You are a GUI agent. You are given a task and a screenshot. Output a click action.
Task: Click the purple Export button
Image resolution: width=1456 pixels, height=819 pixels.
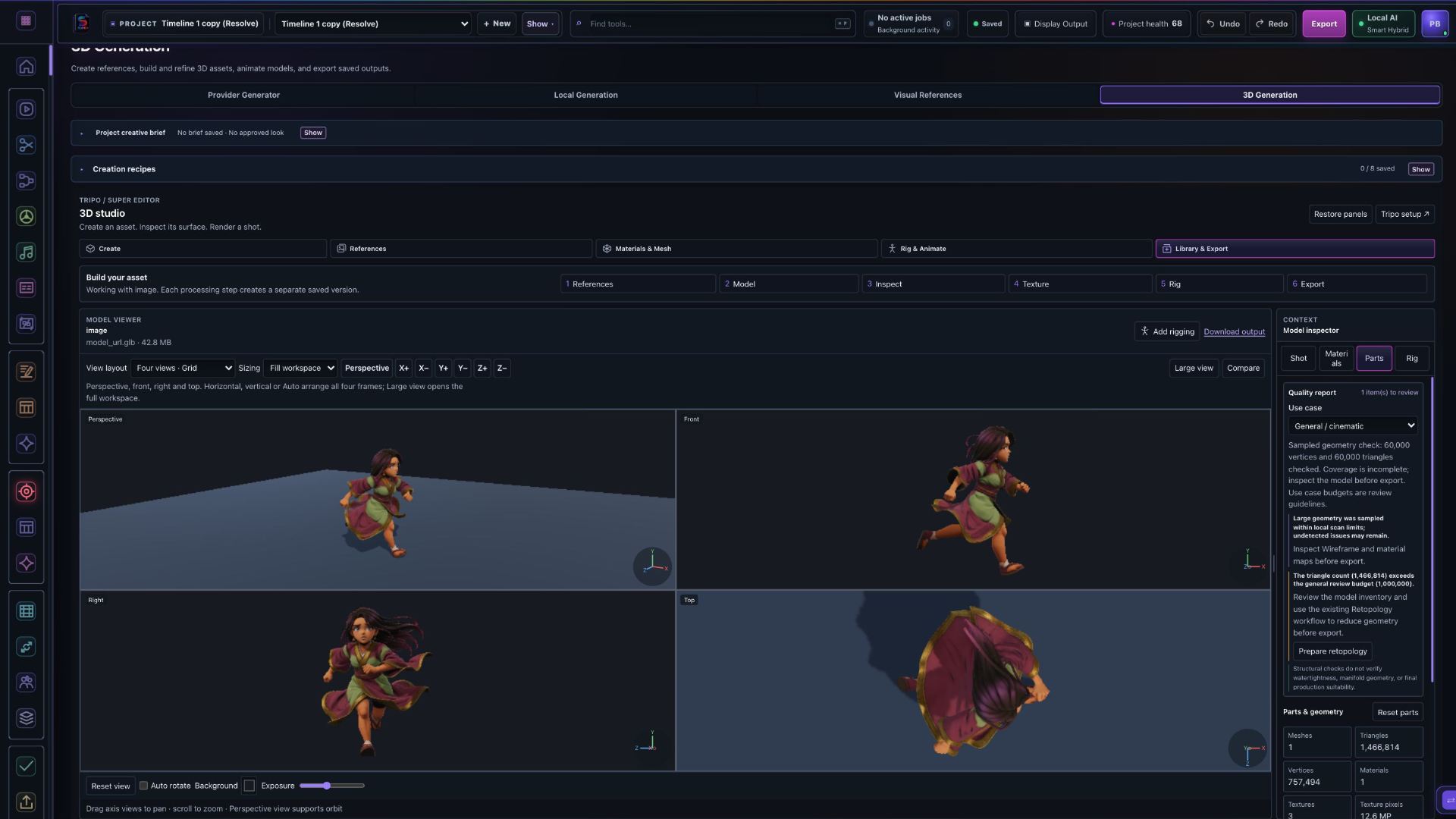point(1324,24)
